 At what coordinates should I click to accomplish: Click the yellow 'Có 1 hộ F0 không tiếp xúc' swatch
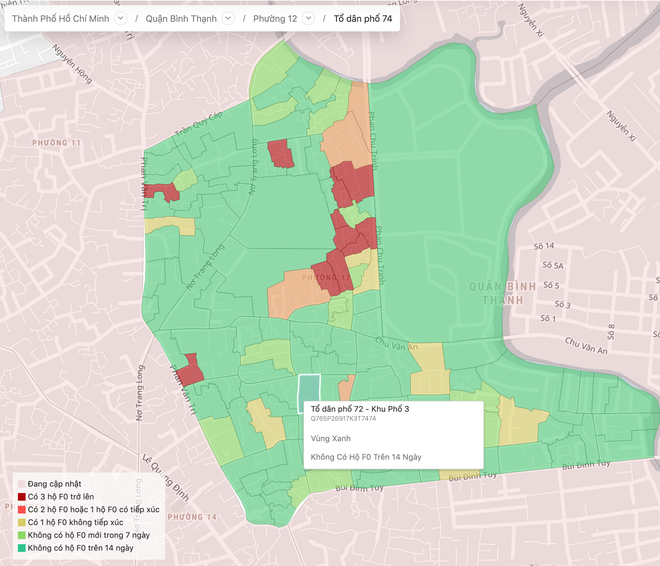(21, 523)
